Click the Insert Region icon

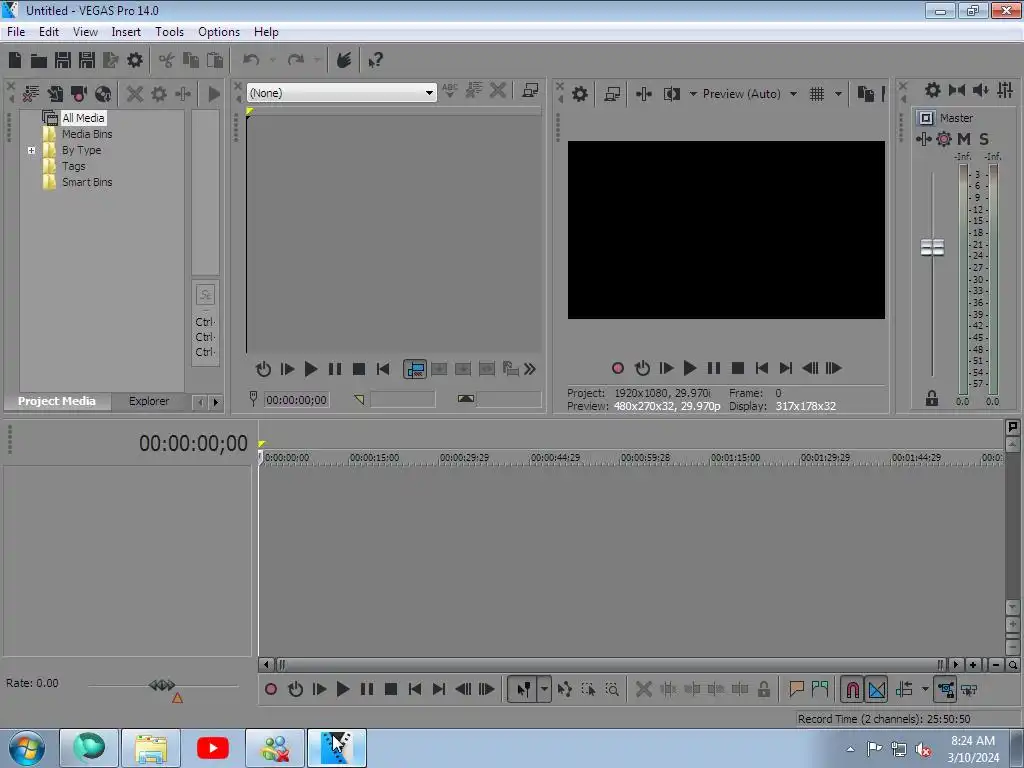pyautogui.click(x=820, y=688)
